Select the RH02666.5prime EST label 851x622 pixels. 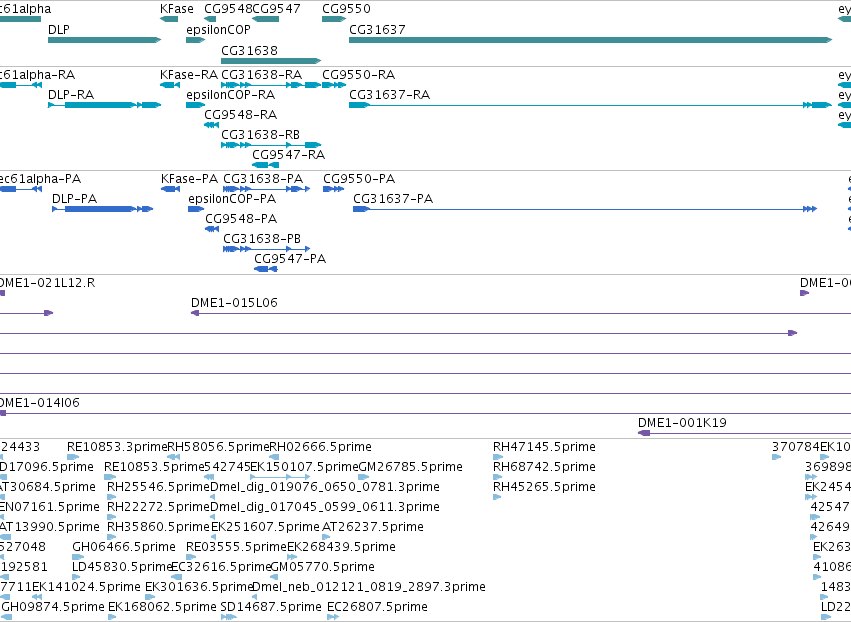321,447
